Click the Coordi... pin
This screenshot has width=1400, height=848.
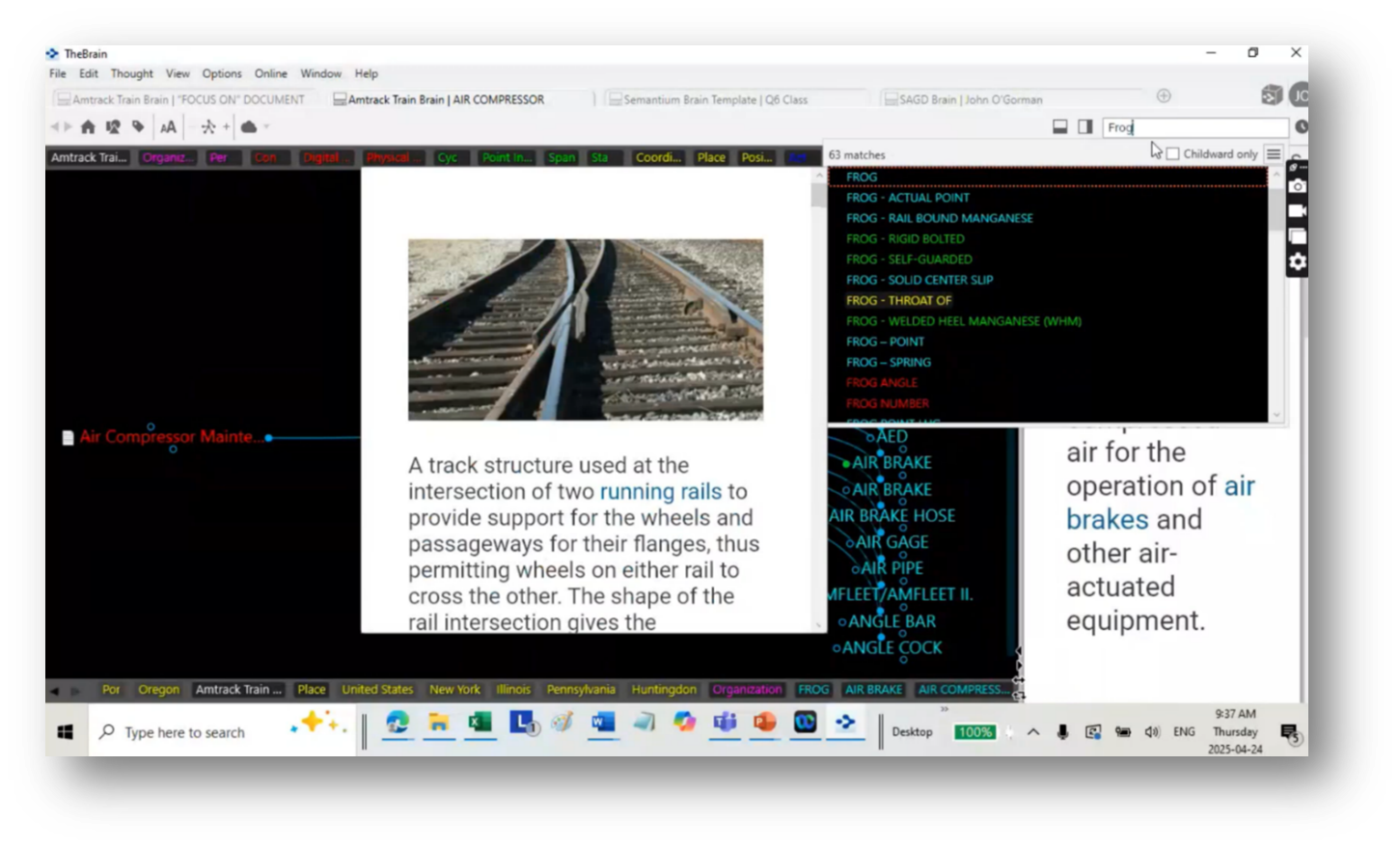click(x=658, y=157)
